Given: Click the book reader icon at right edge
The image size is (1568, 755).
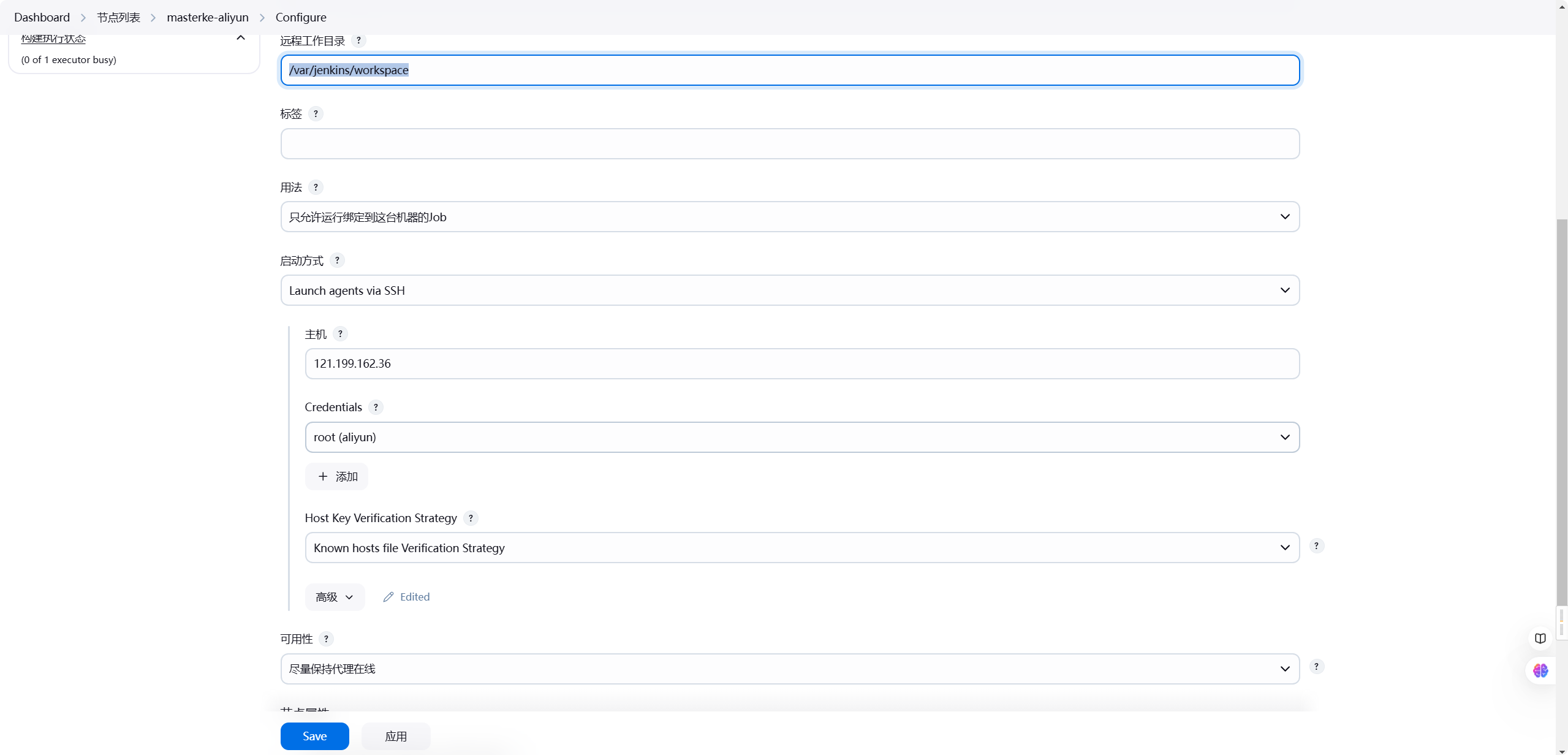Looking at the screenshot, I should [1540, 639].
